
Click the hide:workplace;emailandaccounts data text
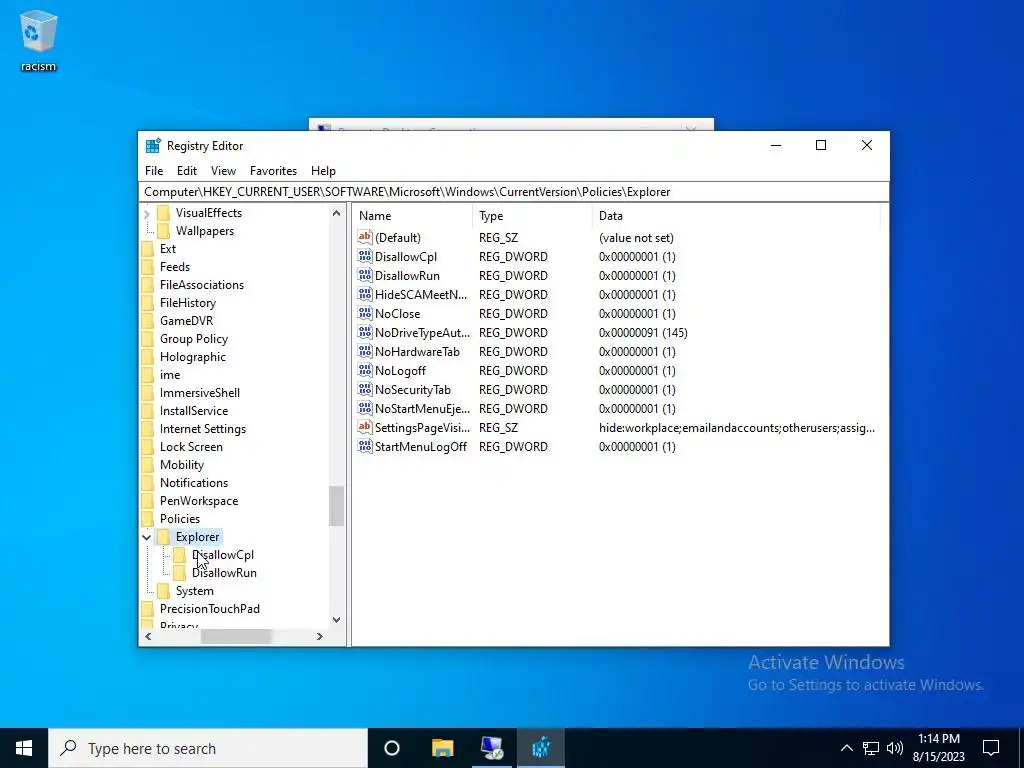coord(737,428)
